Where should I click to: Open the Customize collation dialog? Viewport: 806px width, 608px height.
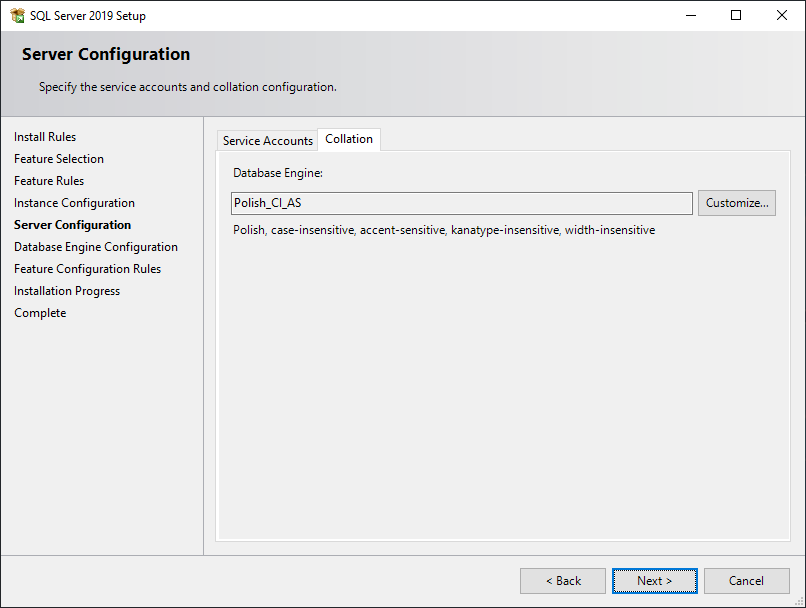(x=737, y=203)
